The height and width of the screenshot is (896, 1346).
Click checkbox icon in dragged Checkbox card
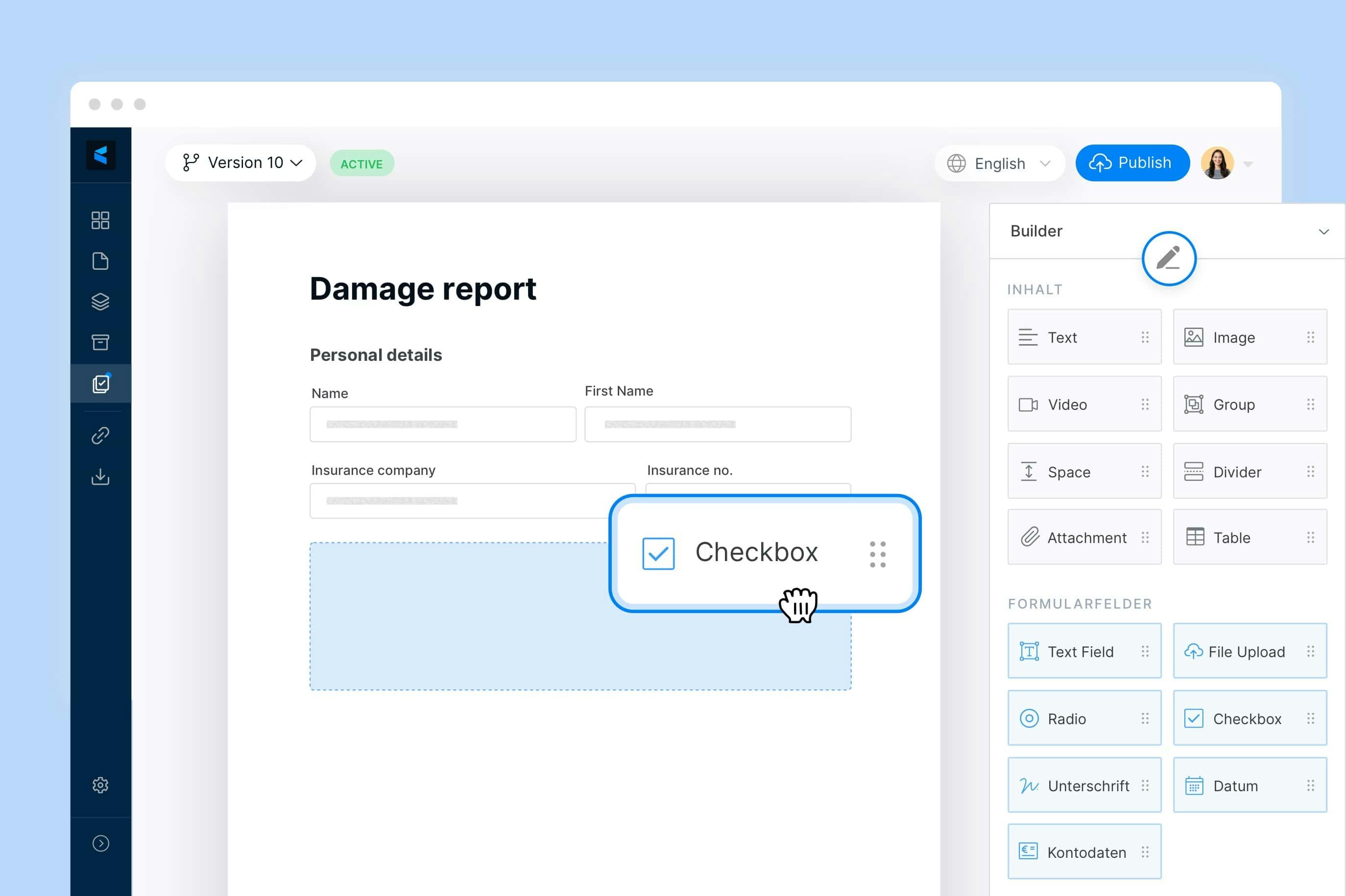coord(658,553)
